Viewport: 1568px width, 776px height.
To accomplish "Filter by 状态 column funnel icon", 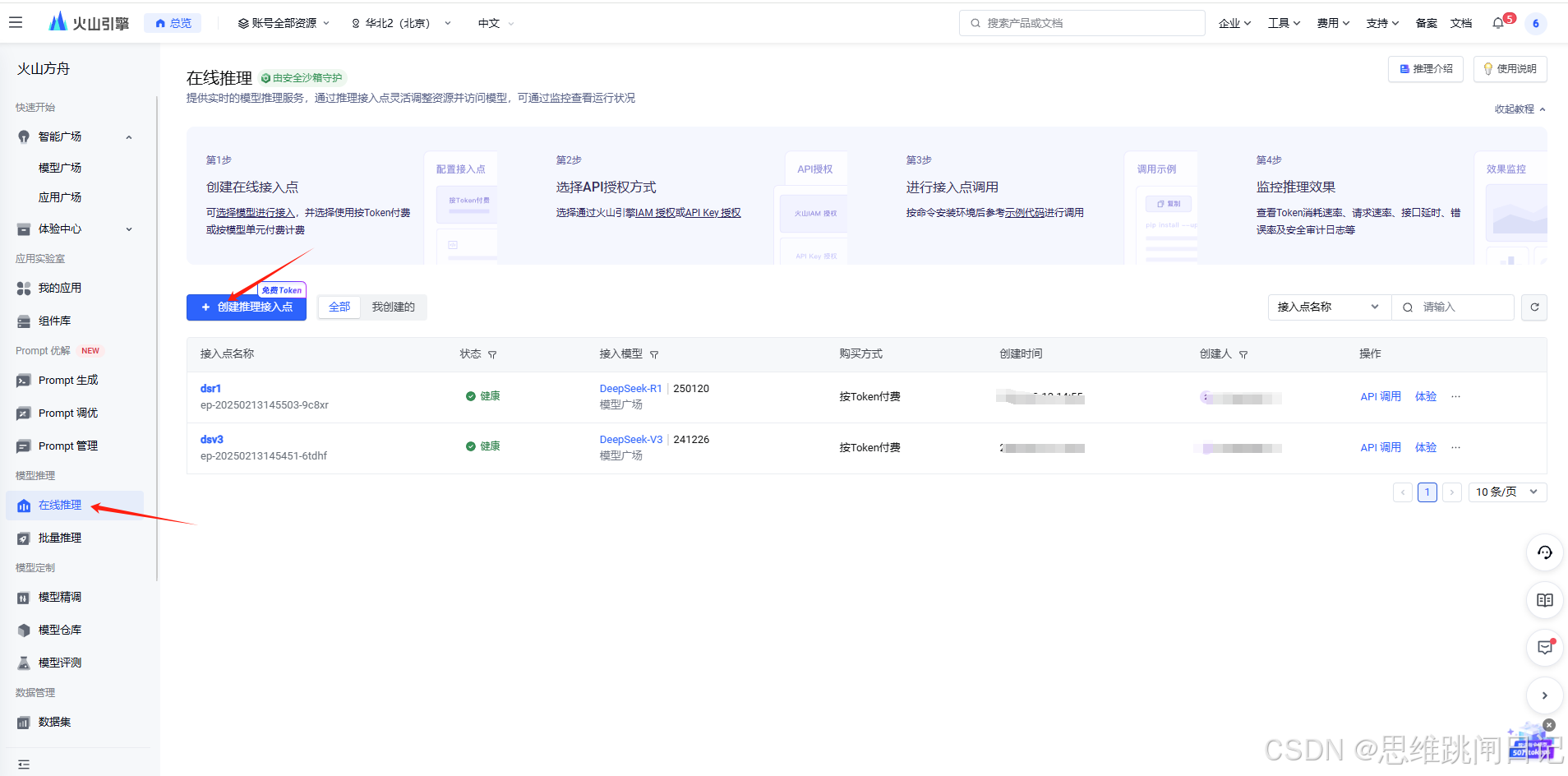I will coord(492,355).
